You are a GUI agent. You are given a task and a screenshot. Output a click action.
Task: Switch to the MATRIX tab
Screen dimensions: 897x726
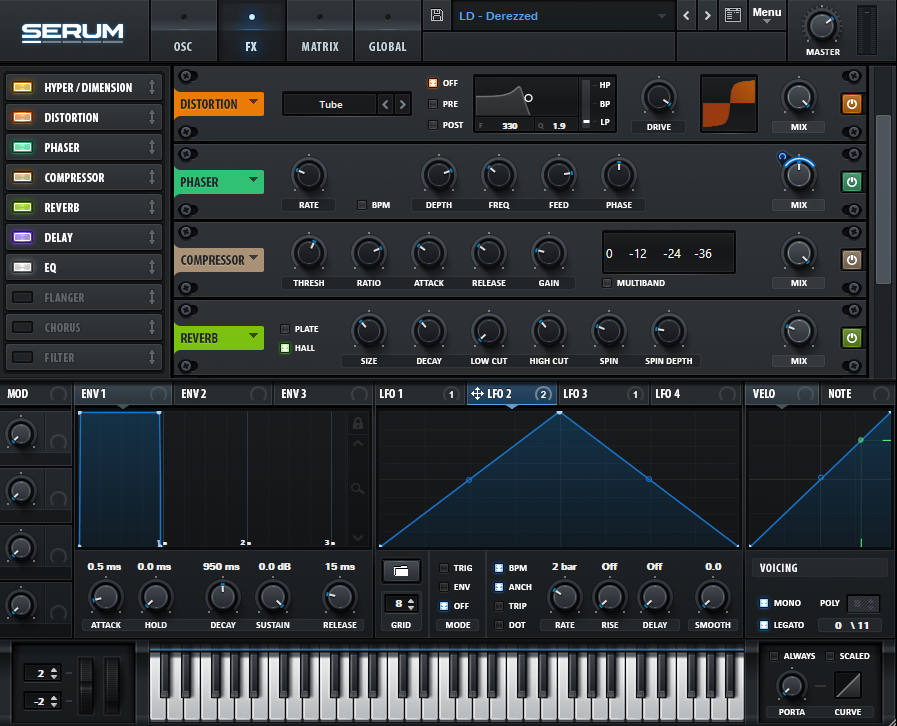tap(320, 31)
